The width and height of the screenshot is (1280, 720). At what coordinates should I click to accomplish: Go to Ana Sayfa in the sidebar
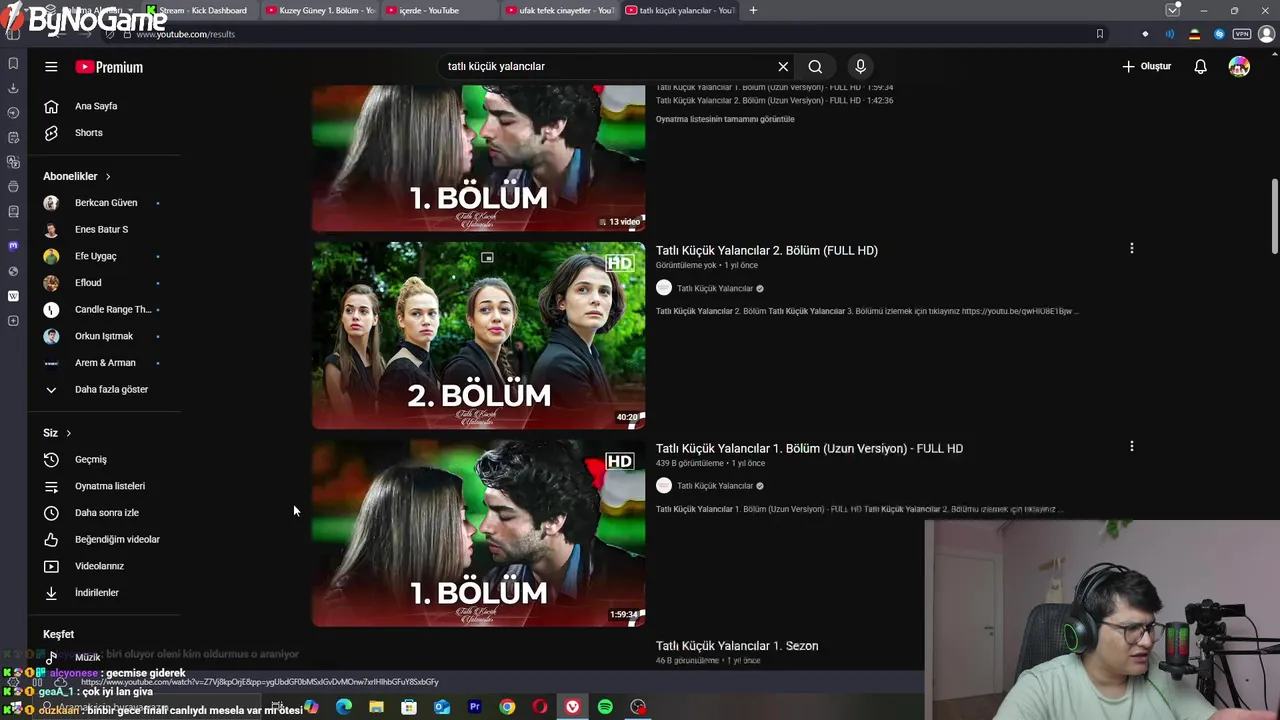point(96,106)
